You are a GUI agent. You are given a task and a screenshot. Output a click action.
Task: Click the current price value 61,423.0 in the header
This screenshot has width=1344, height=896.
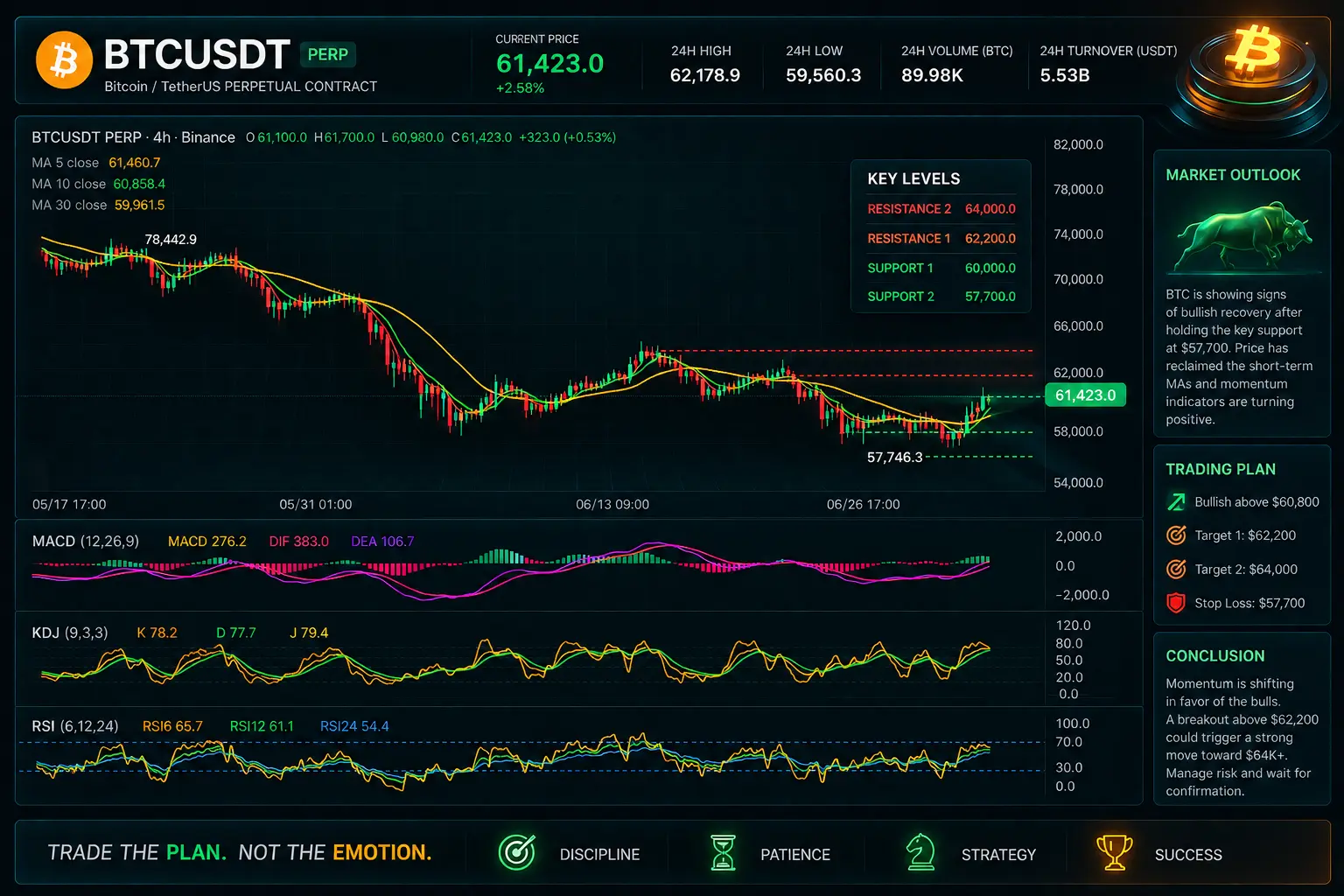click(x=549, y=64)
